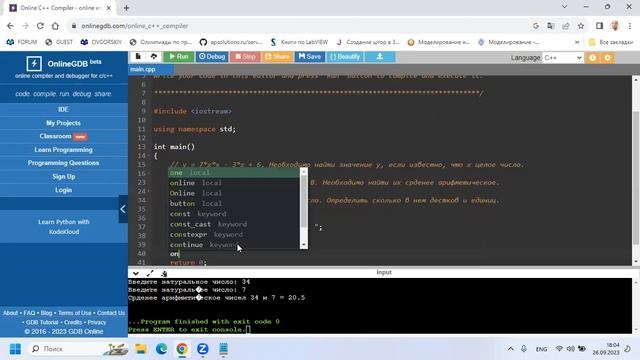This screenshot has width=640, height=360.
Task: Open My Projects in the sidebar
Action: coord(63,123)
